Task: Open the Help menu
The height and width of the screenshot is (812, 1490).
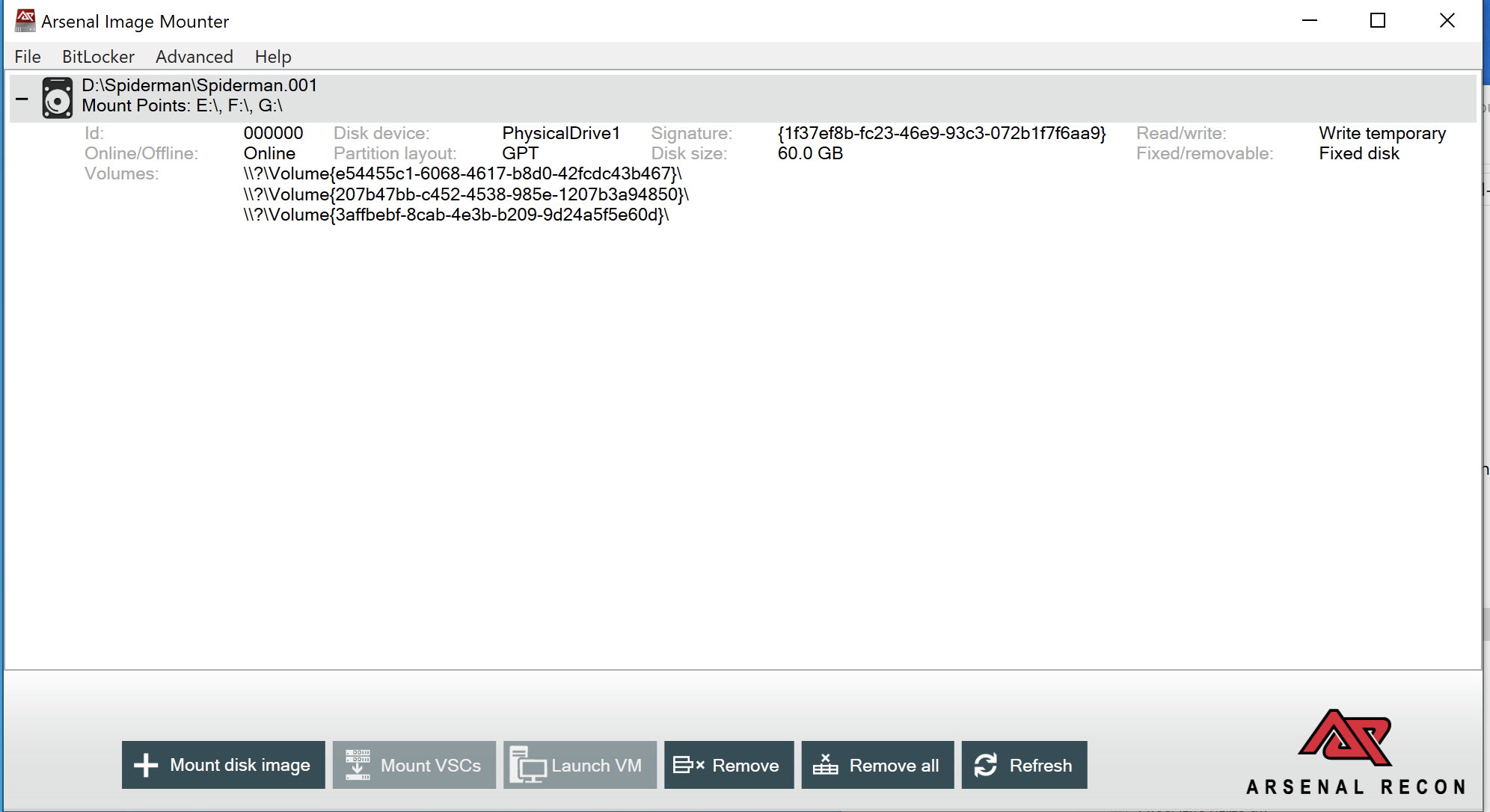Action: [273, 57]
